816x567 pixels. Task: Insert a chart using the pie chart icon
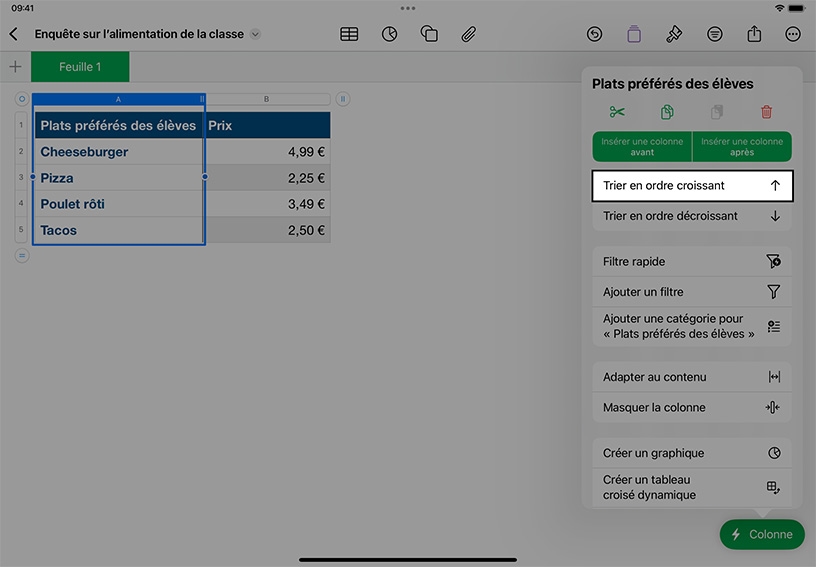389,34
